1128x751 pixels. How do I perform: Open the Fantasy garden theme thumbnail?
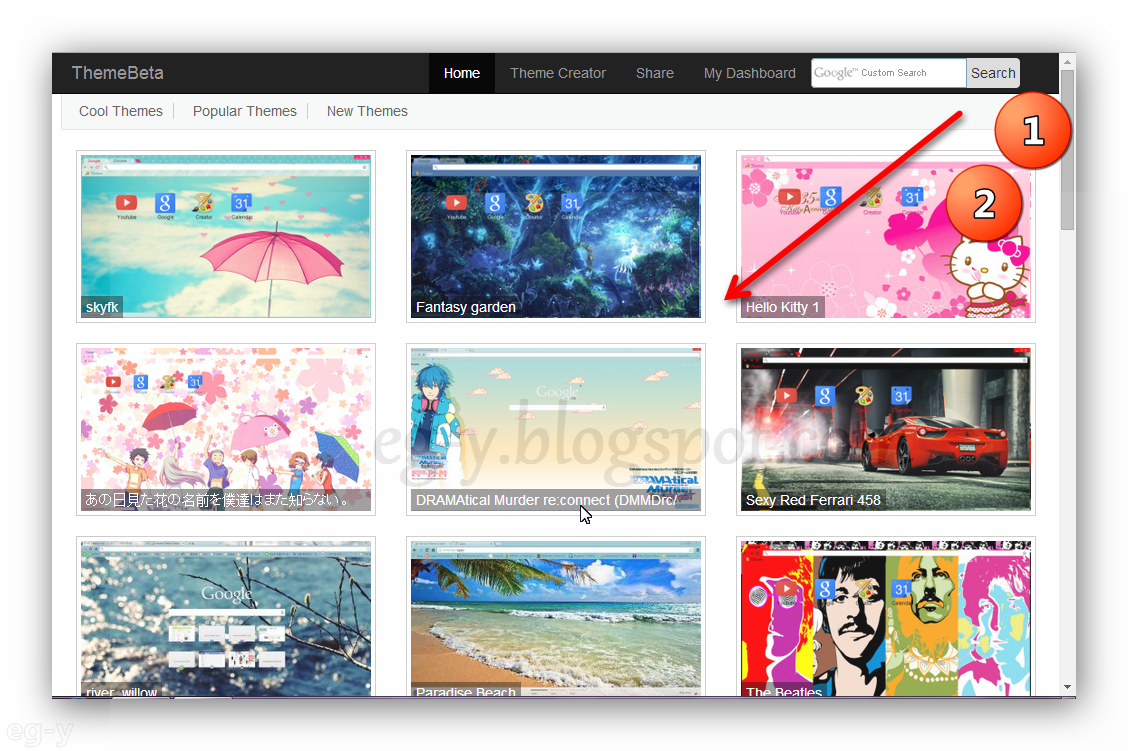pyautogui.click(x=555, y=236)
